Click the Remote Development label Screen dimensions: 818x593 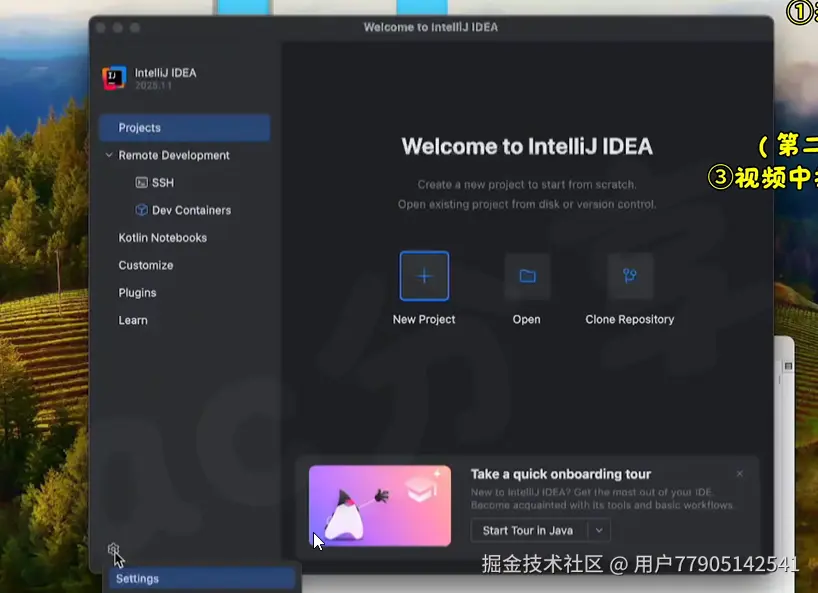pyautogui.click(x=174, y=155)
